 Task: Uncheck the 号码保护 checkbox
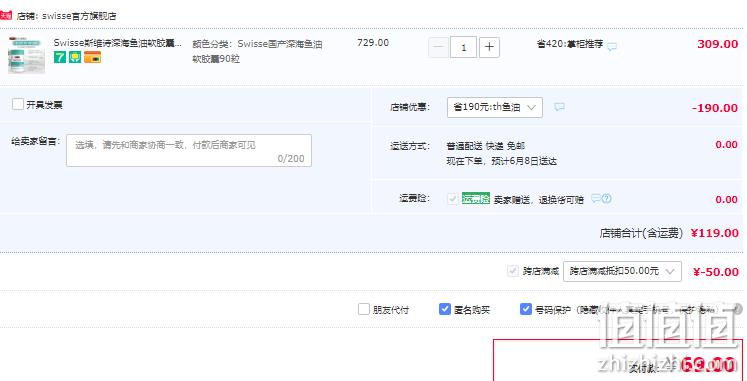525,309
